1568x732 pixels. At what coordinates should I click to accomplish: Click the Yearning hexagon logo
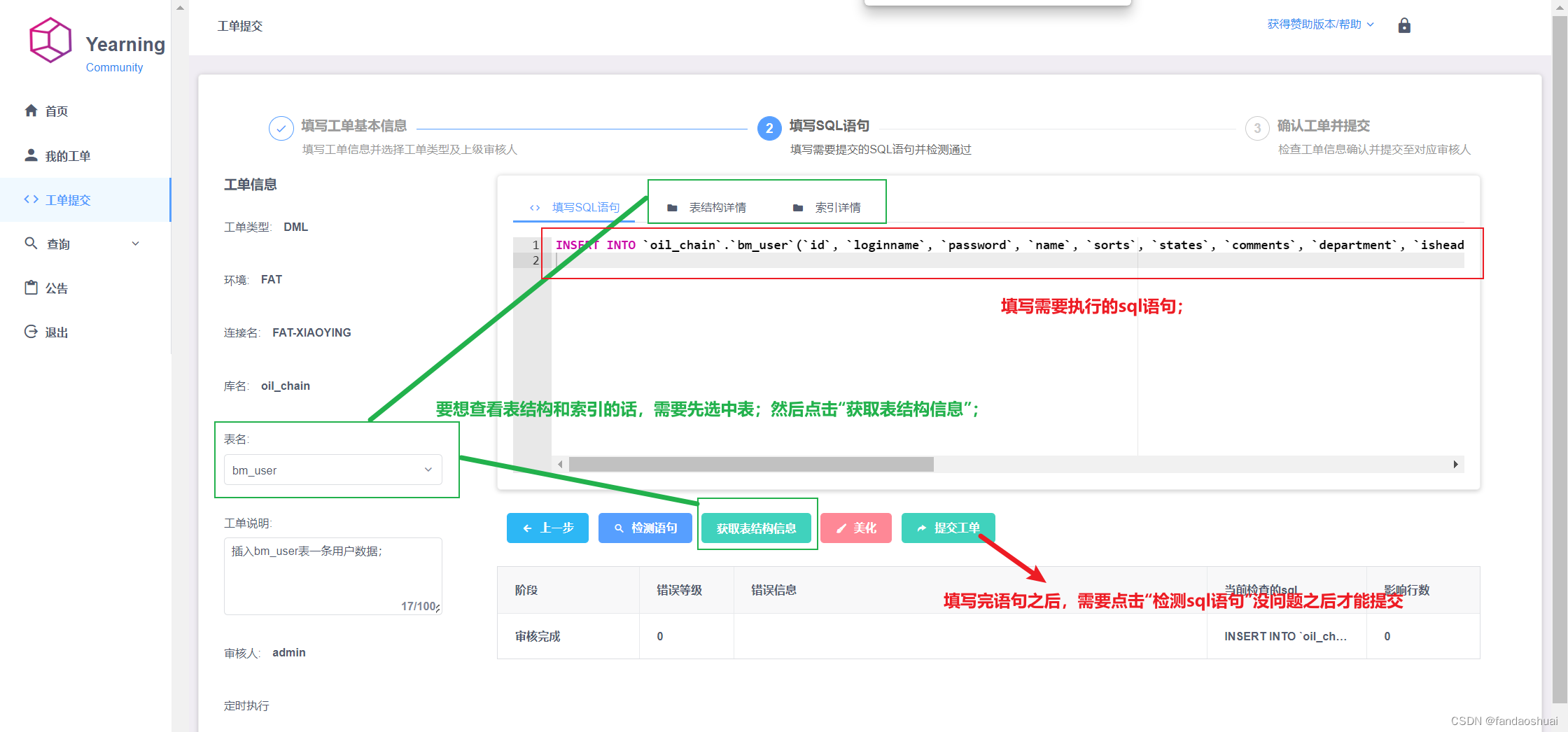[x=50, y=40]
